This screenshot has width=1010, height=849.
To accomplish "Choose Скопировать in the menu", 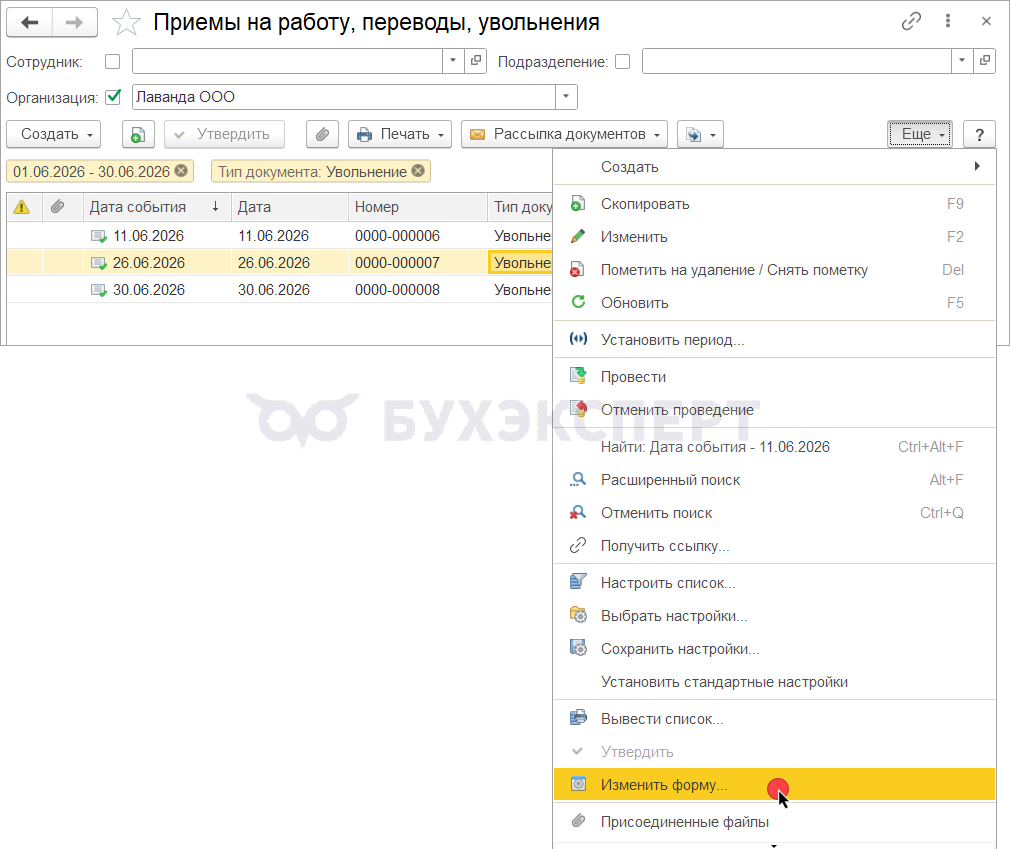I will click(774, 204).
